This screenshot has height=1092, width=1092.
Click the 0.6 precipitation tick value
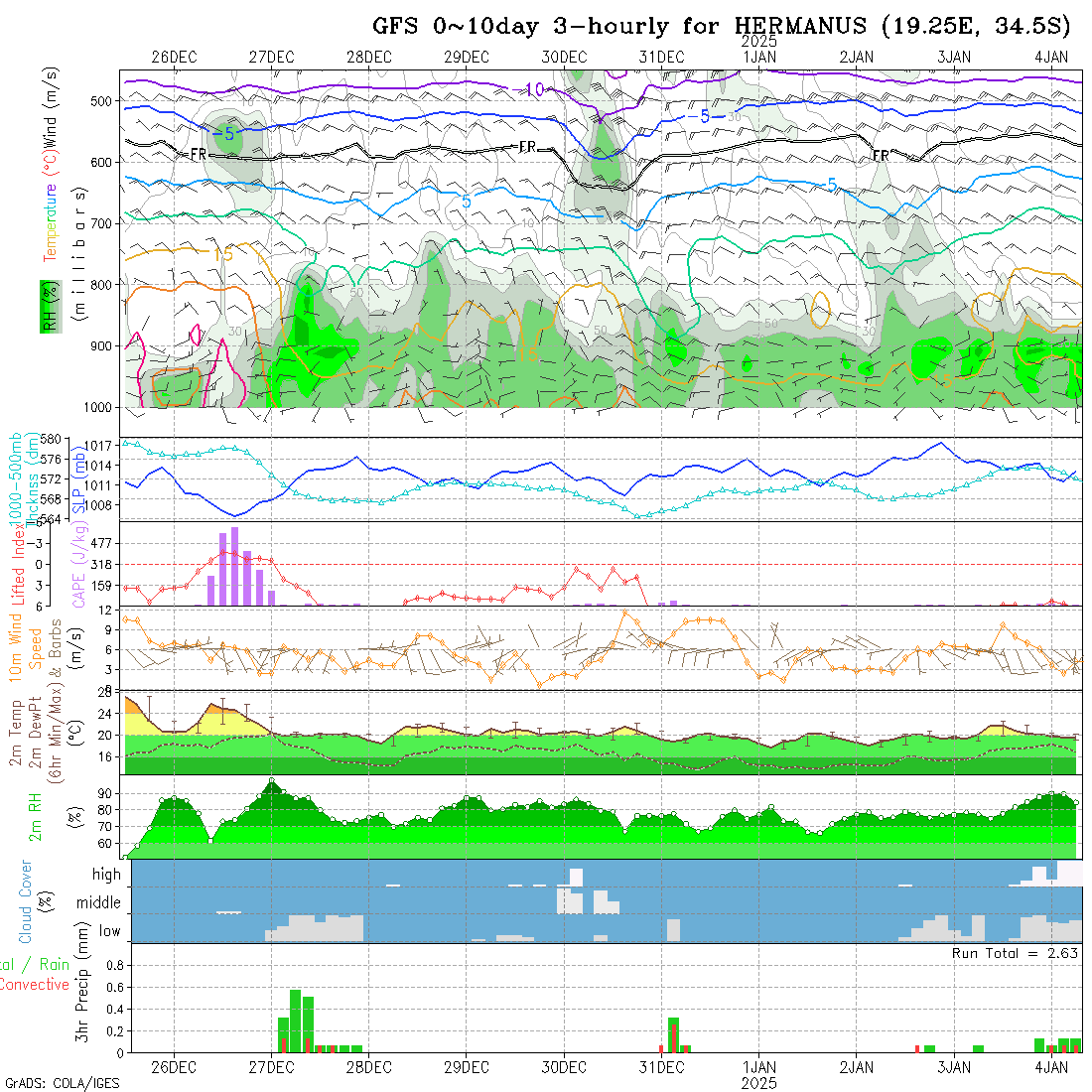click(x=115, y=988)
